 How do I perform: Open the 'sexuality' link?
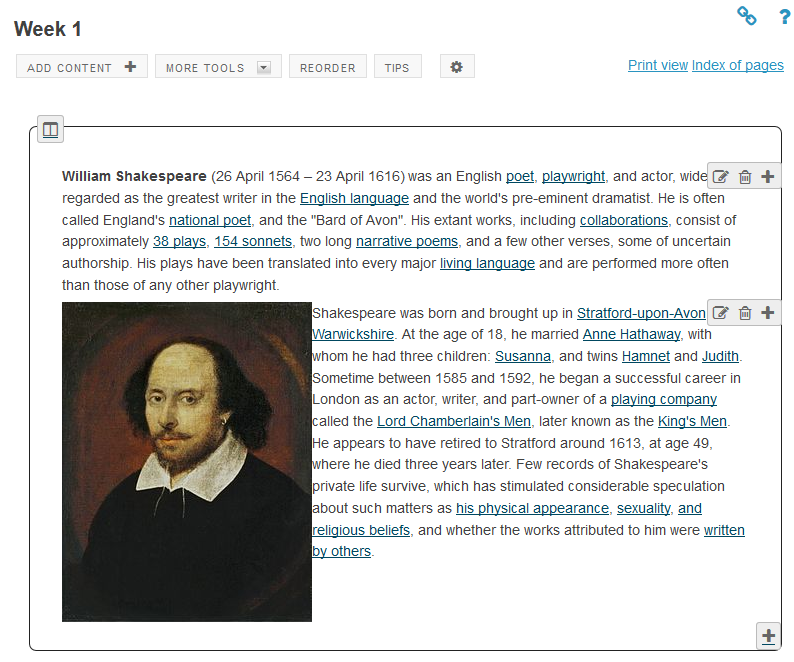tap(644, 508)
